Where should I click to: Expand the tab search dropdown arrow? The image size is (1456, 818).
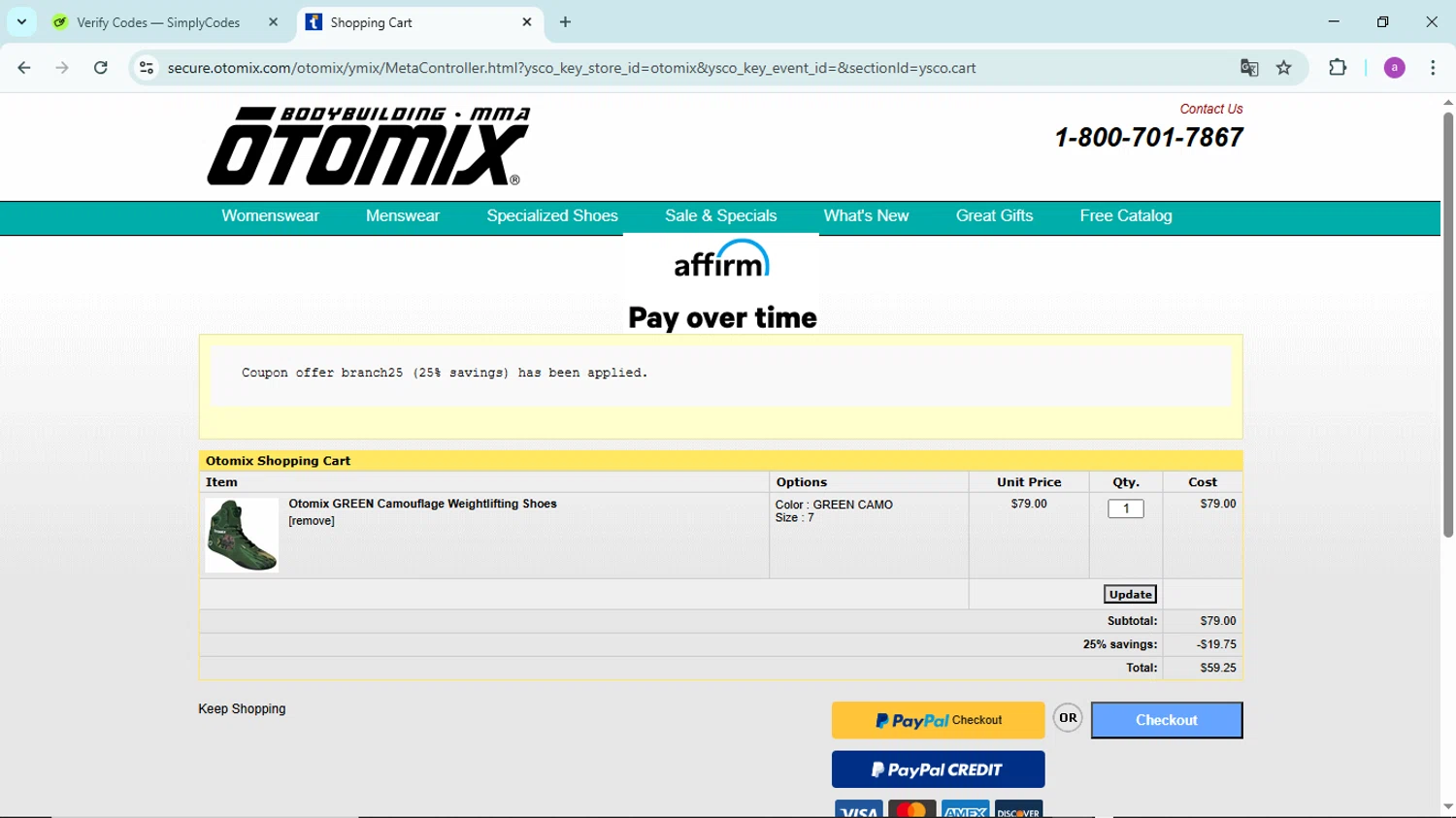pyautogui.click(x=21, y=22)
